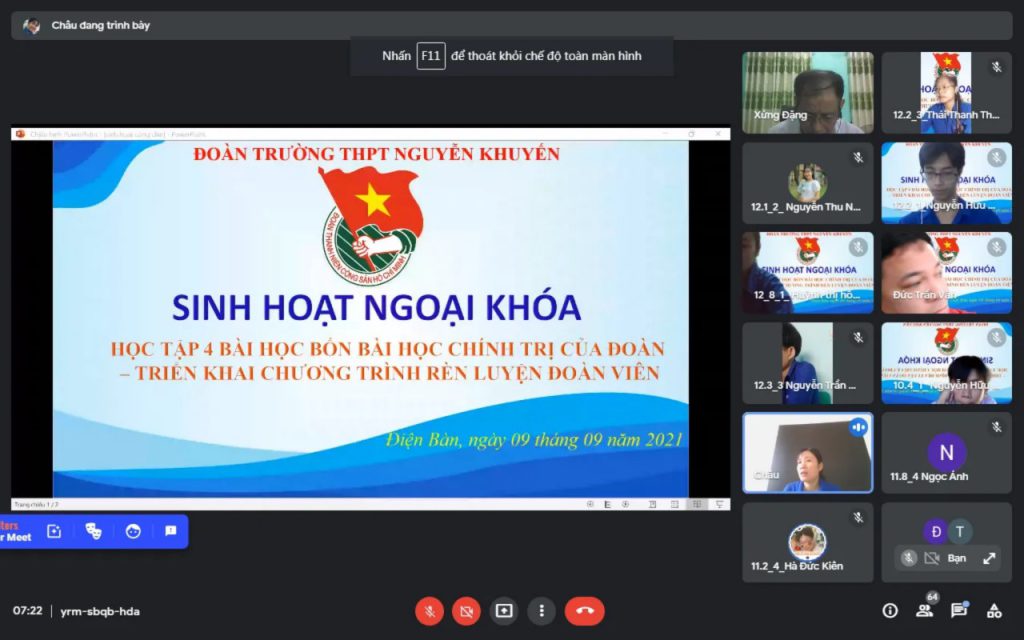Click the F11 key hint in the fullscreen notice
The width and height of the screenshot is (1024, 640).
tap(431, 56)
